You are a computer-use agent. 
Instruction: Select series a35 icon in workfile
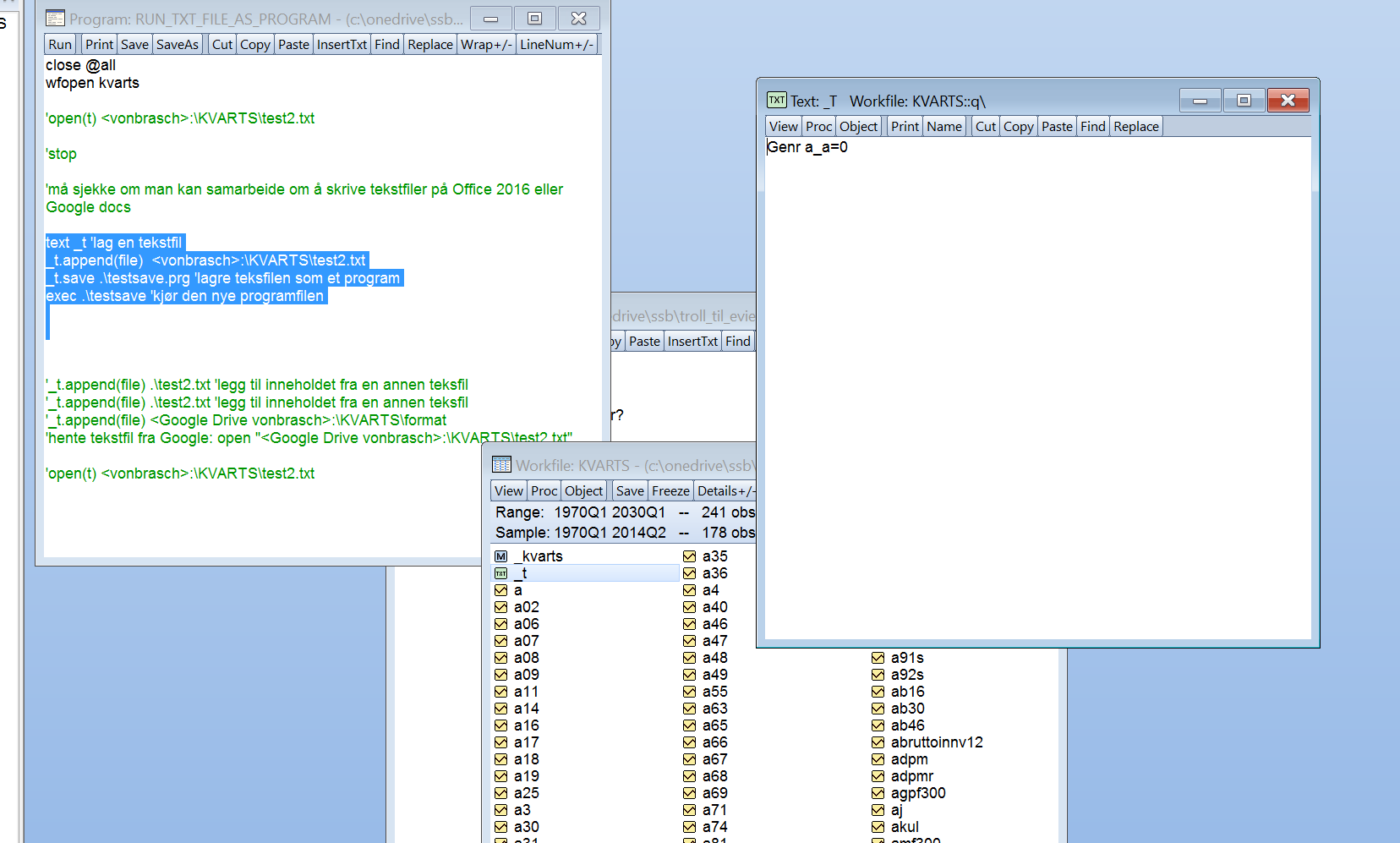pos(690,556)
